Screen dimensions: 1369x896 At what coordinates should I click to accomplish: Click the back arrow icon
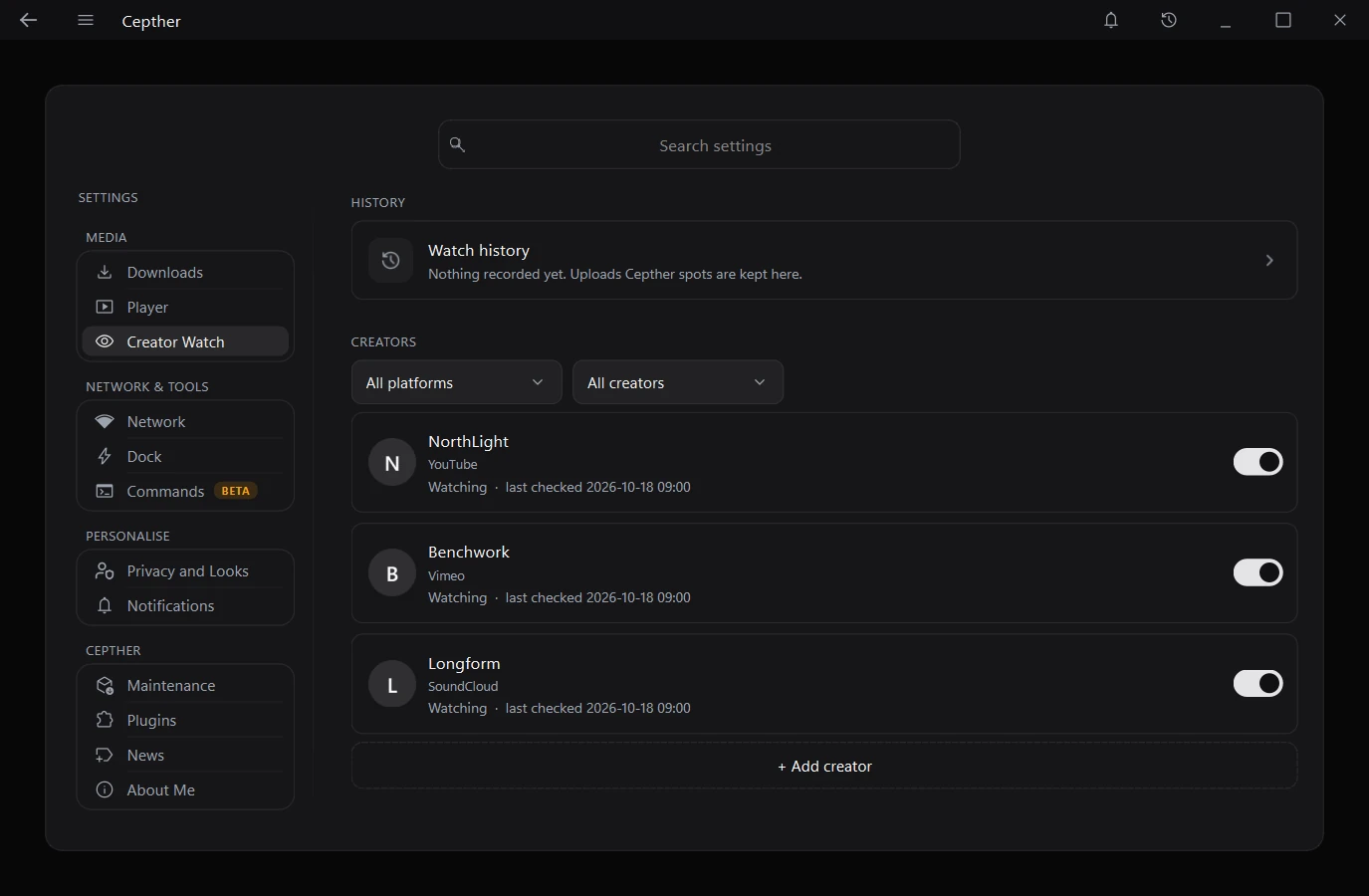pyautogui.click(x=28, y=20)
